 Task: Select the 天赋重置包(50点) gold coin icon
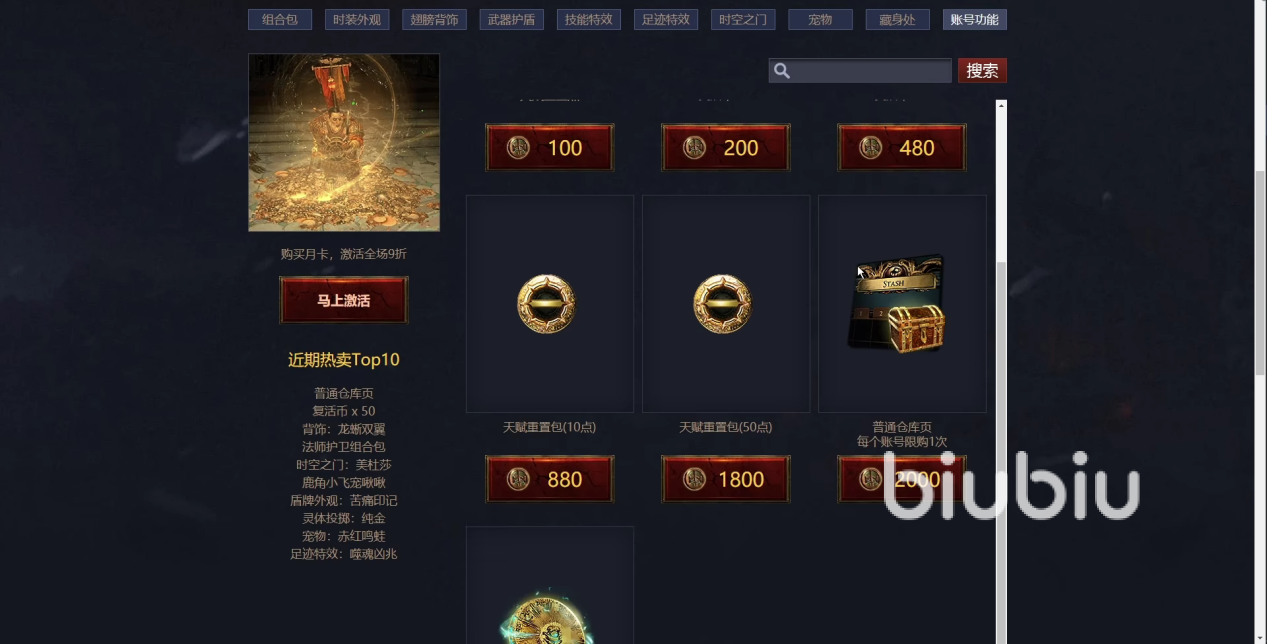click(x=722, y=304)
